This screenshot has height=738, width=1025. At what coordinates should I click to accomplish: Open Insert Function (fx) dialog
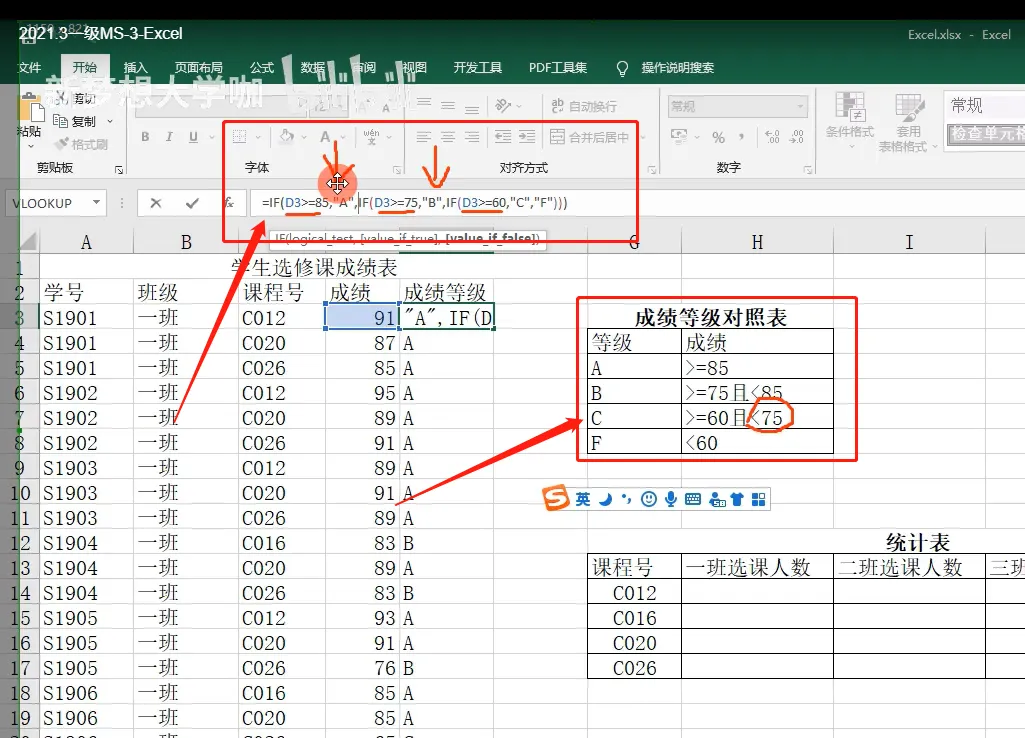(229, 203)
